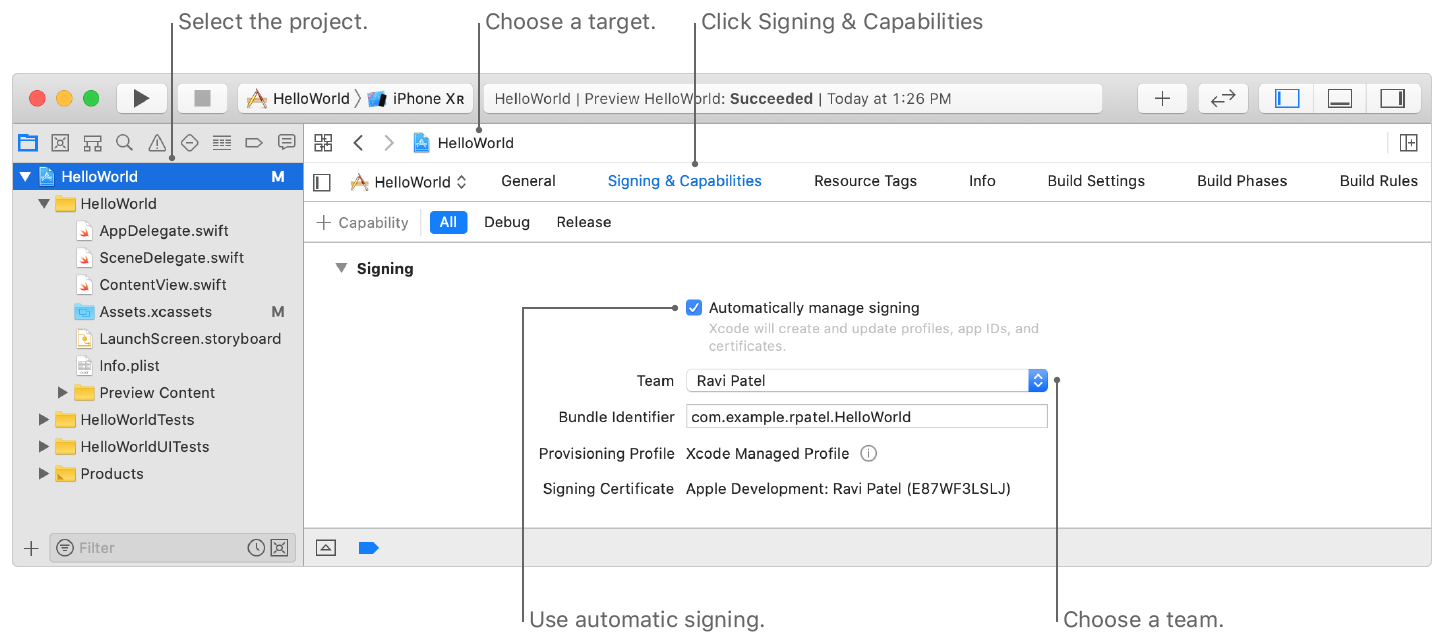Toggle the project and targets list sidebar
1444x644 pixels.
322,182
